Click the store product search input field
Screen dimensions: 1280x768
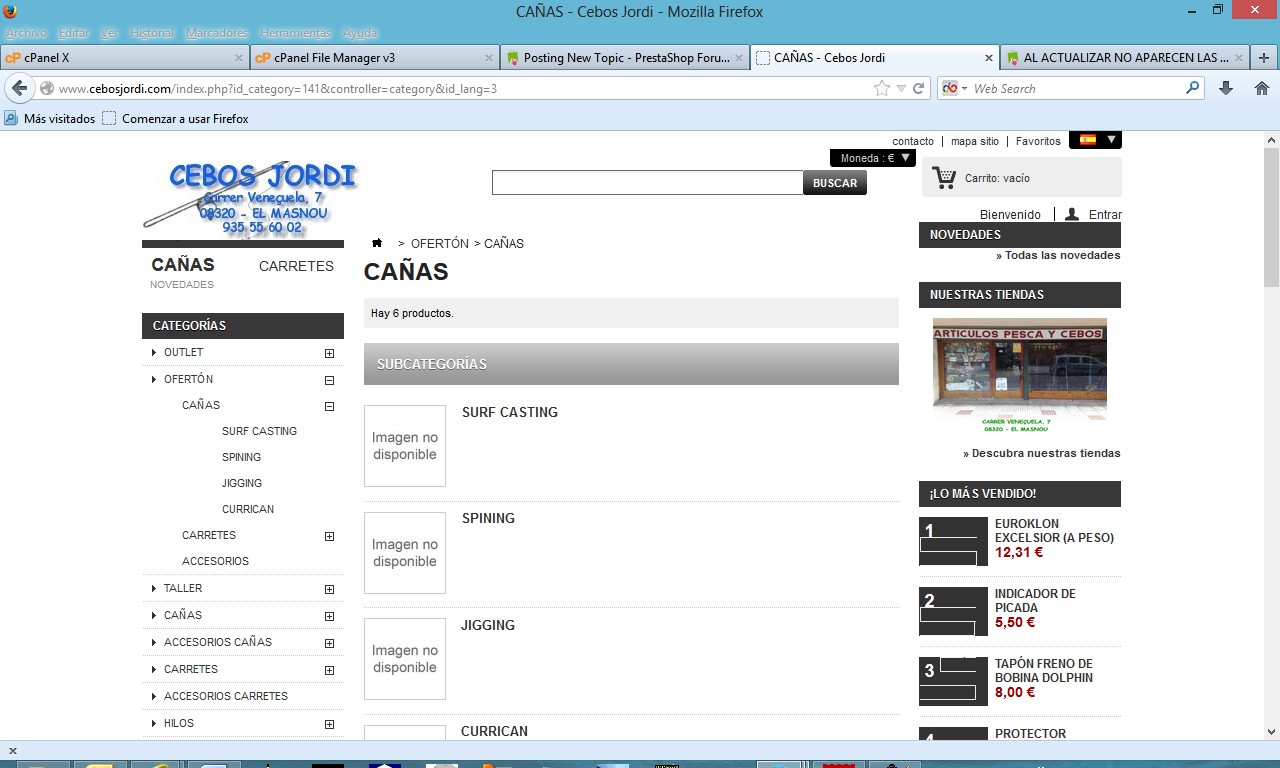click(648, 183)
